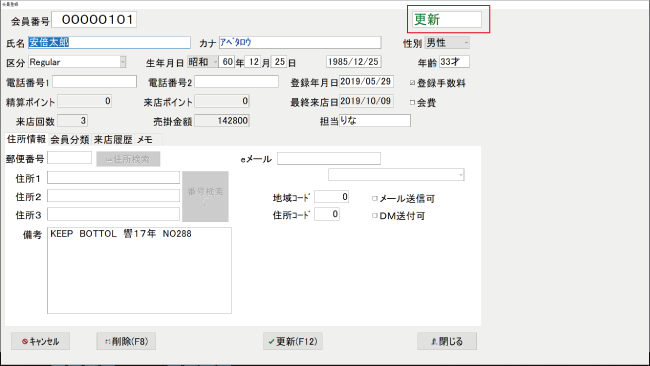Click the grayed address search 住所検索 button

point(128,159)
